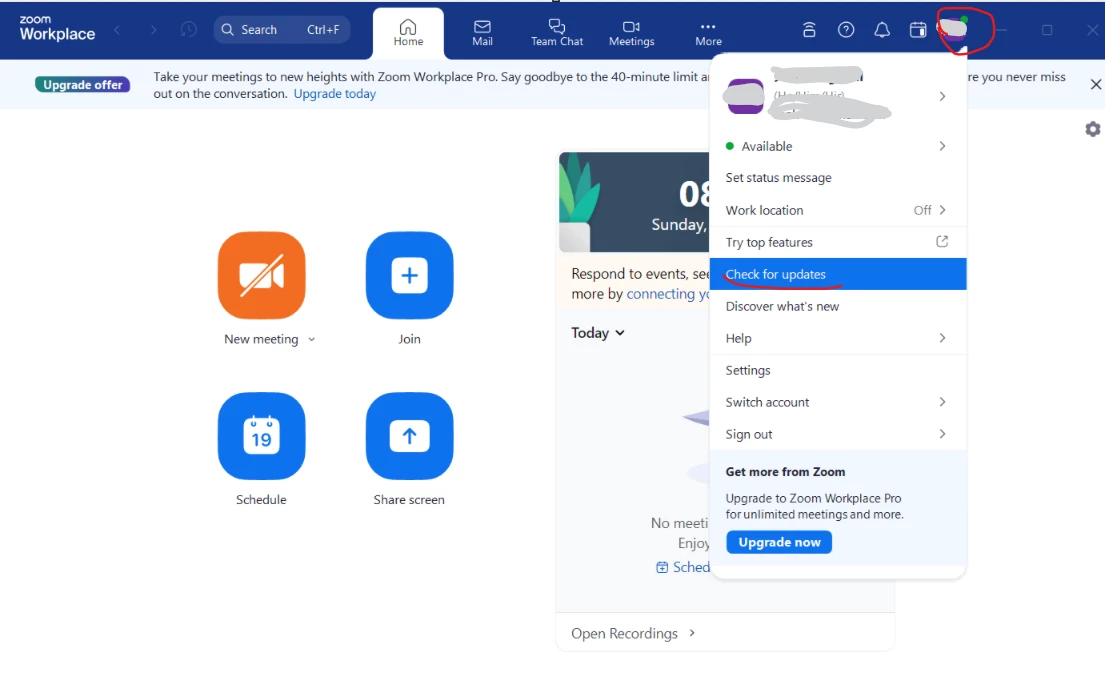Image resolution: width=1105 pixels, height=678 pixels.
Task: Click the Sunday date text
Action: click(679, 224)
